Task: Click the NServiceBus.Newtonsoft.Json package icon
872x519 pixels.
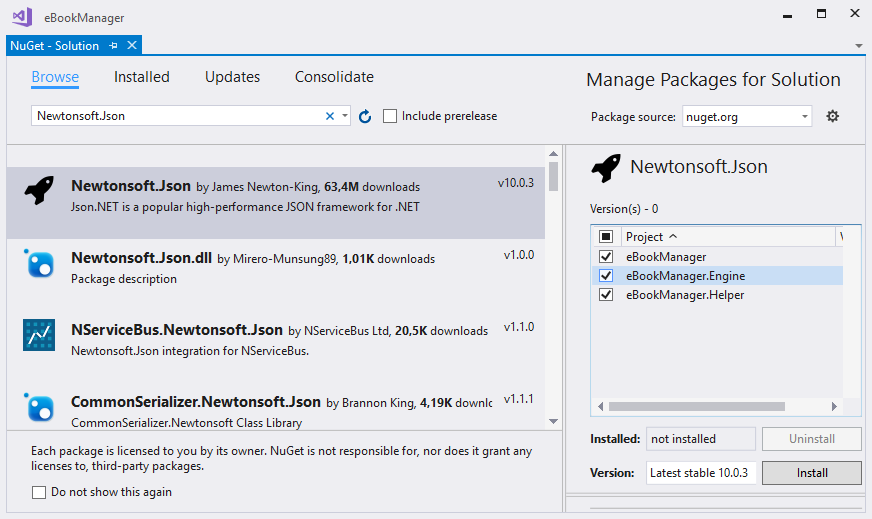Action: (39, 335)
